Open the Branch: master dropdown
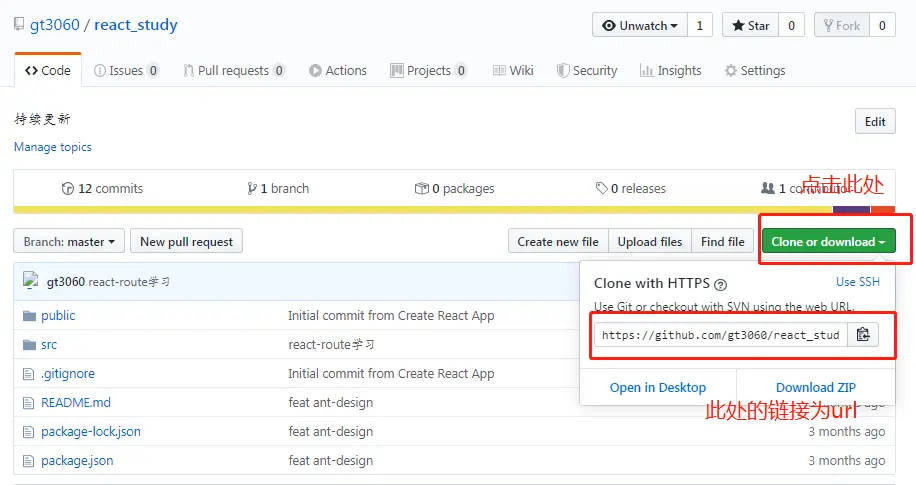The height and width of the screenshot is (485, 916). 69,241
